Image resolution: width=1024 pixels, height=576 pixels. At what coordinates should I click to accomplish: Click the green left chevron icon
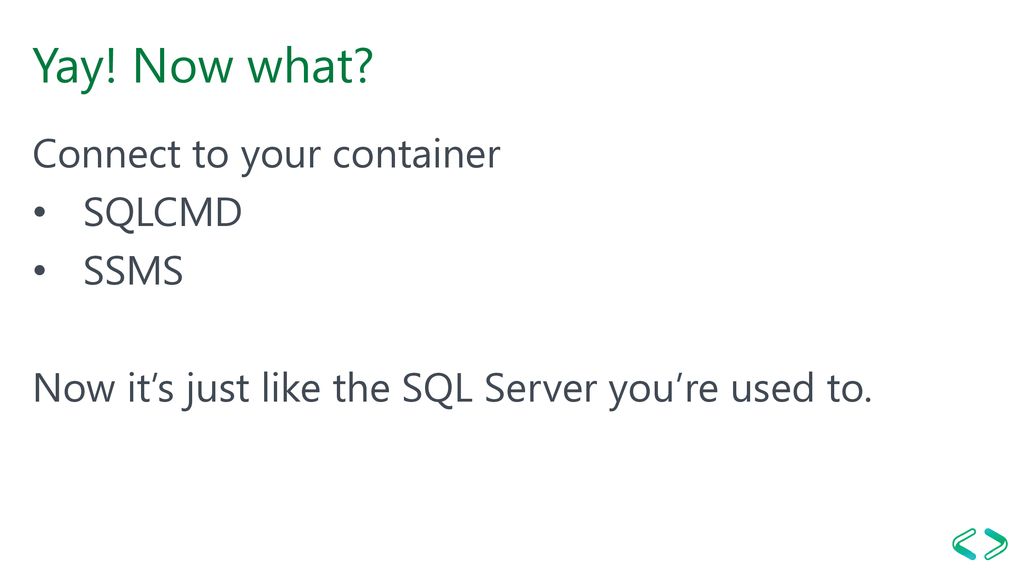coord(964,544)
